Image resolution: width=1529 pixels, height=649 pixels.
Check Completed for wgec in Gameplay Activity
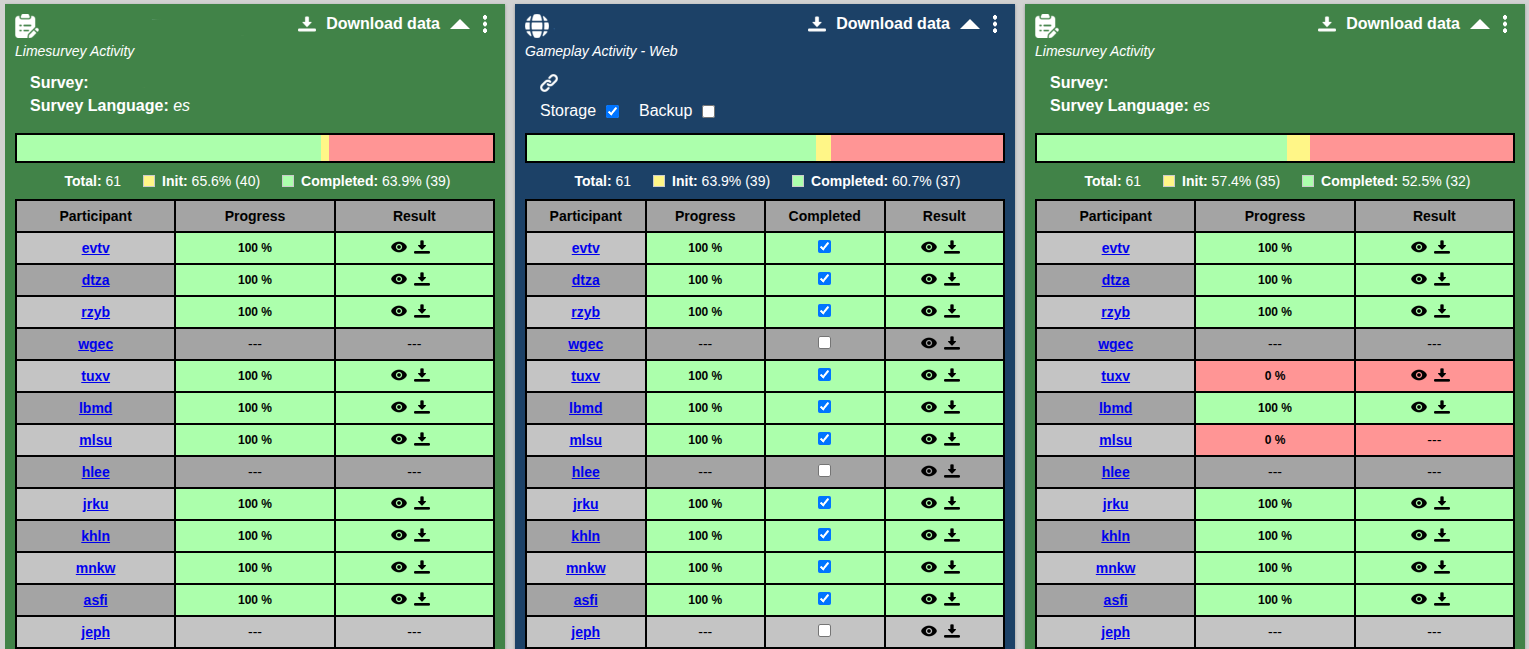pos(825,342)
